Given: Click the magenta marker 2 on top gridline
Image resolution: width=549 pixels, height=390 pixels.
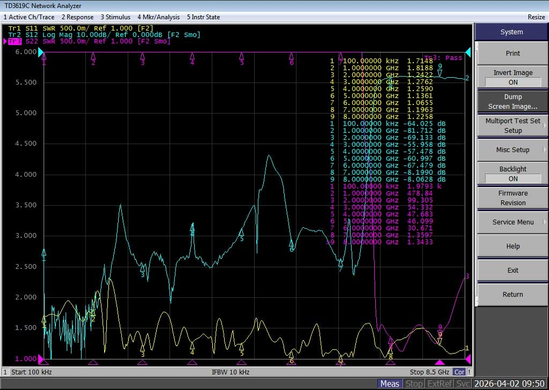Looking at the screenshot, I should pyautogui.click(x=93, y=59).
